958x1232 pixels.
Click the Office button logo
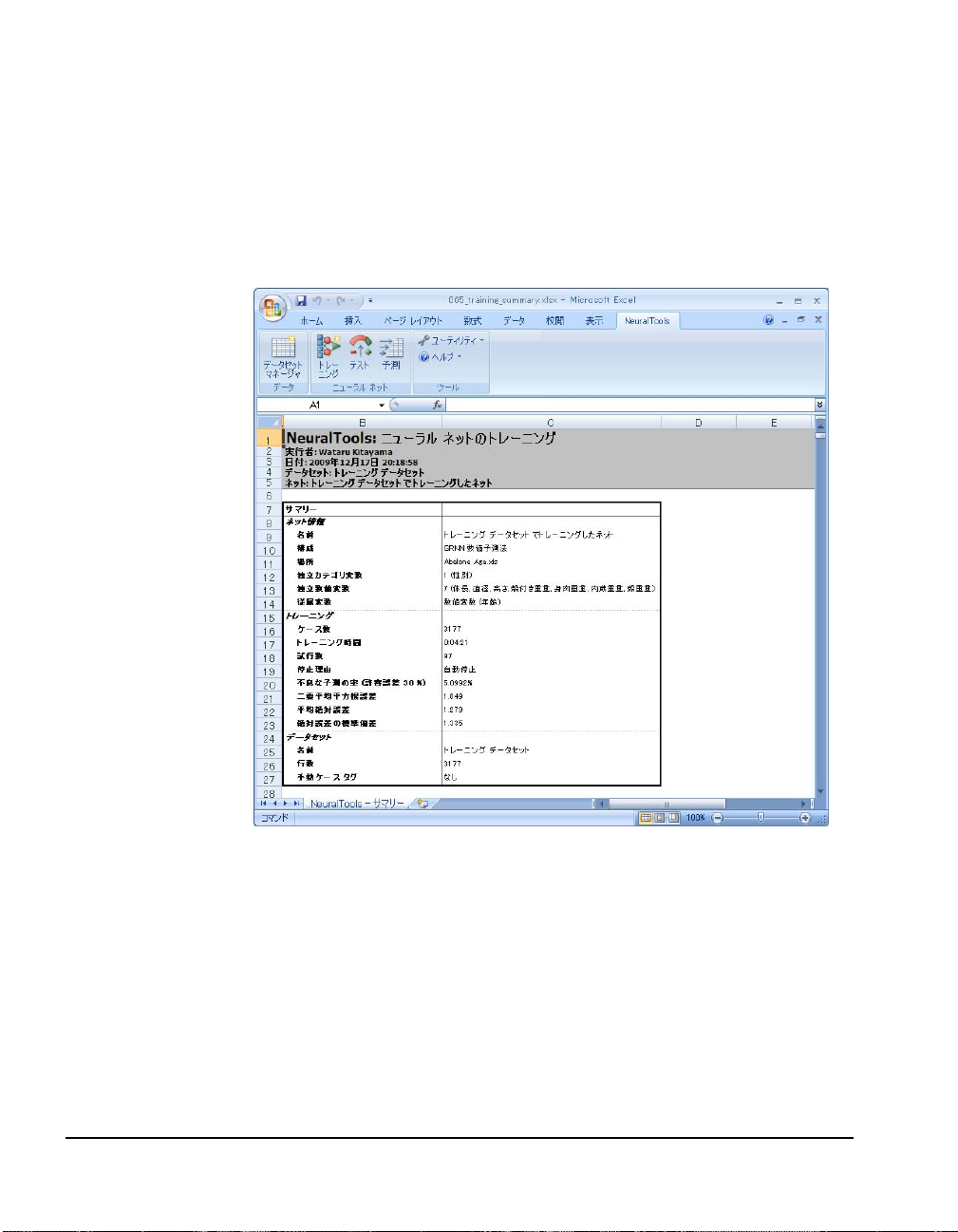[x=272, y=307]
